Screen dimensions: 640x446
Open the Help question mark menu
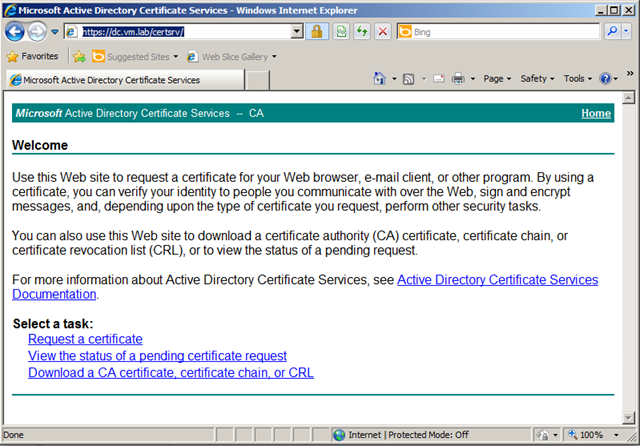[x=608, y=78]
